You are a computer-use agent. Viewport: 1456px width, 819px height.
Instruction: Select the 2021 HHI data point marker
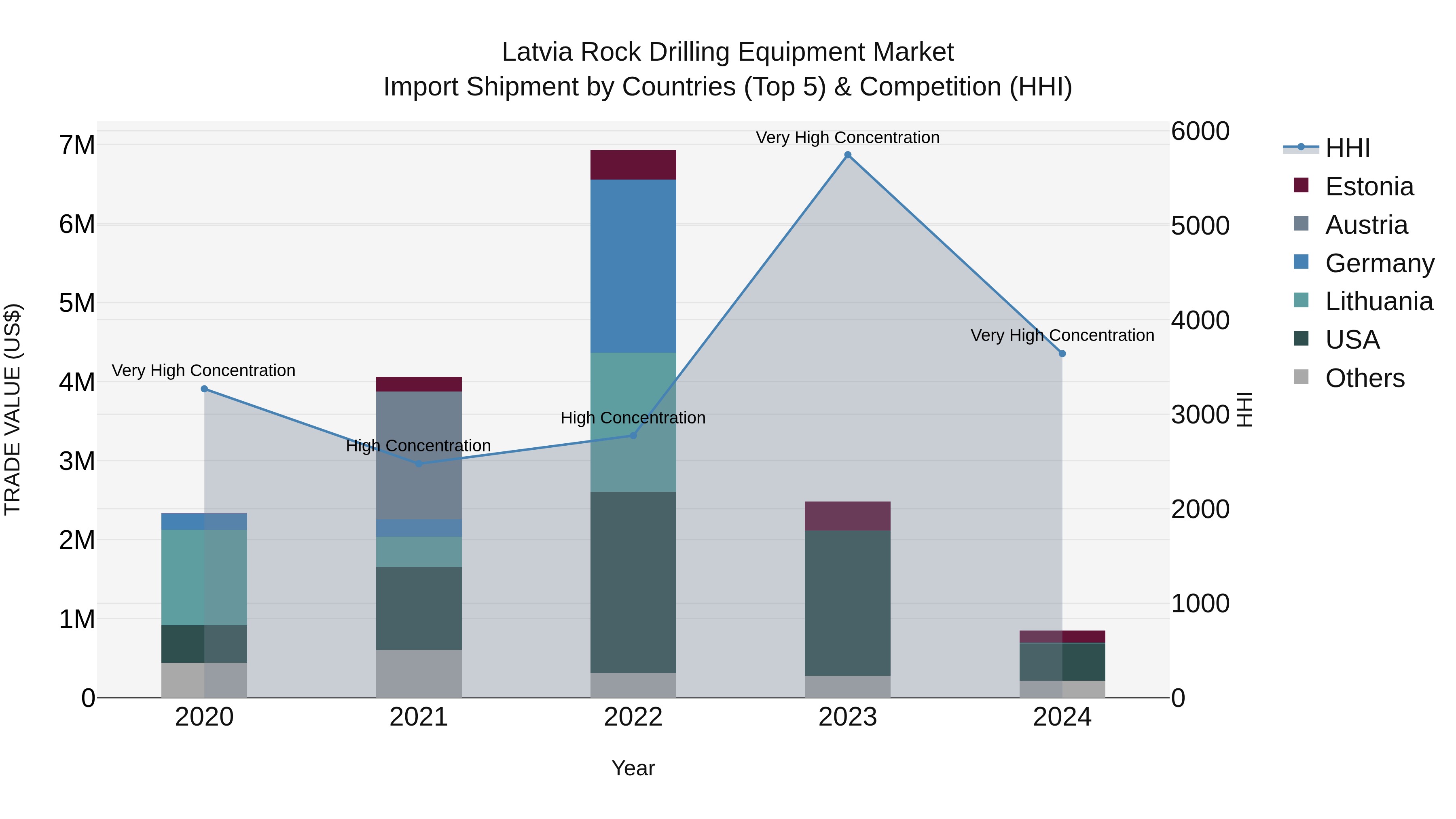(419, 464)
